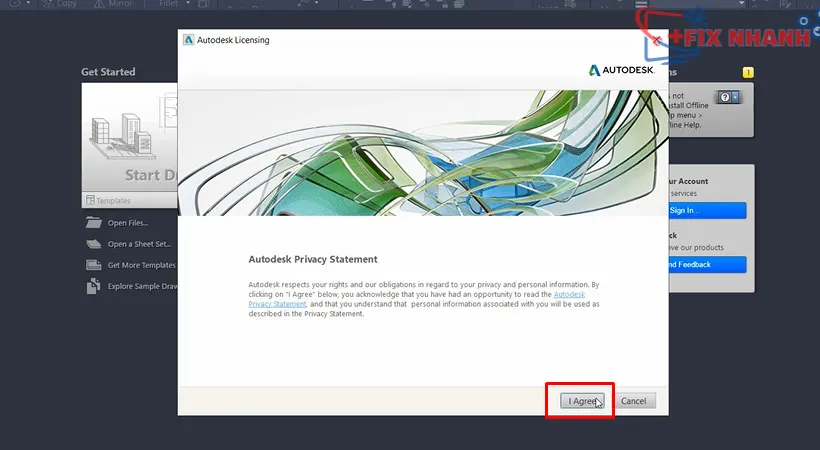
Task: Click Open Files in Get Started
Action: coord(128,223)
